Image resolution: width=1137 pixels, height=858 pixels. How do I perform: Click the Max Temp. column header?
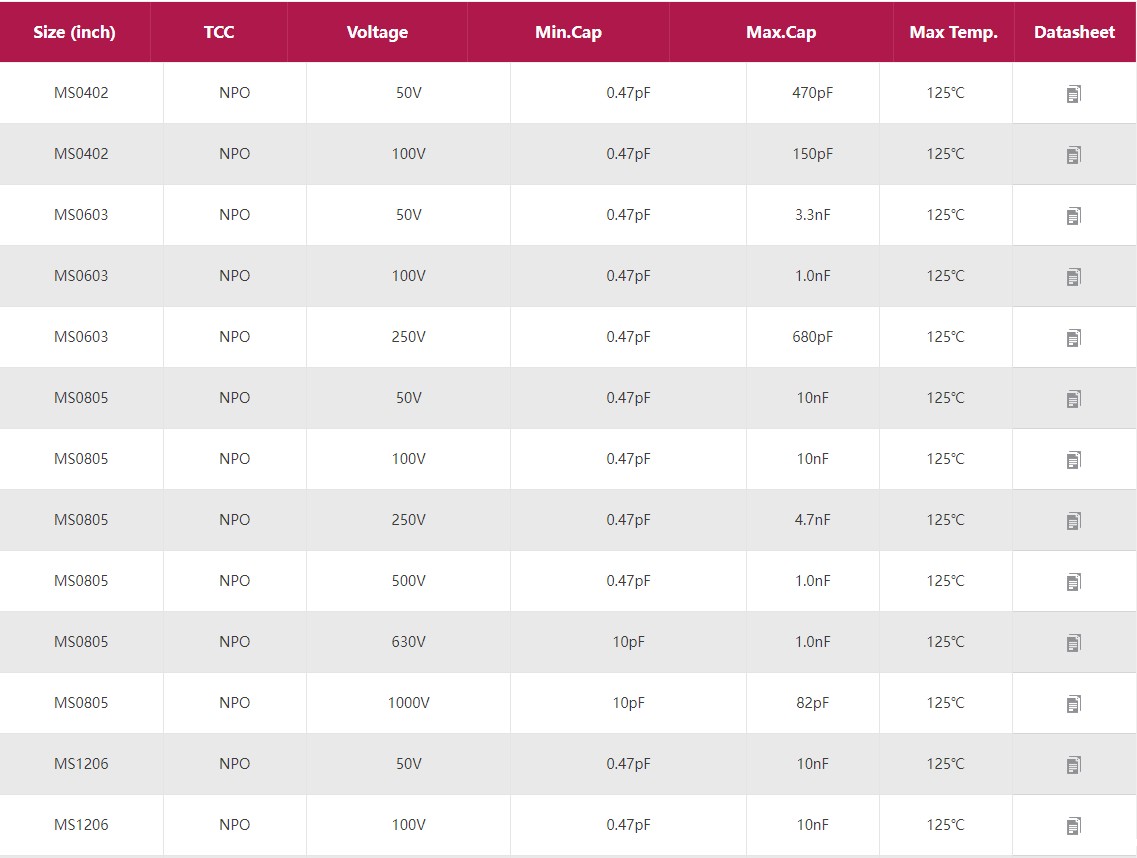[x=953, y=32]
